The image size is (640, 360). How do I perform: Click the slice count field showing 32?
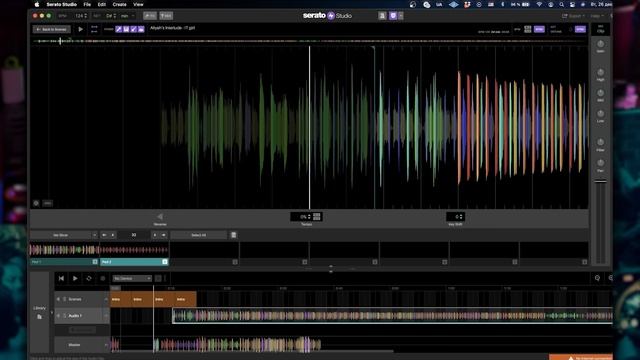click(133, 235)
